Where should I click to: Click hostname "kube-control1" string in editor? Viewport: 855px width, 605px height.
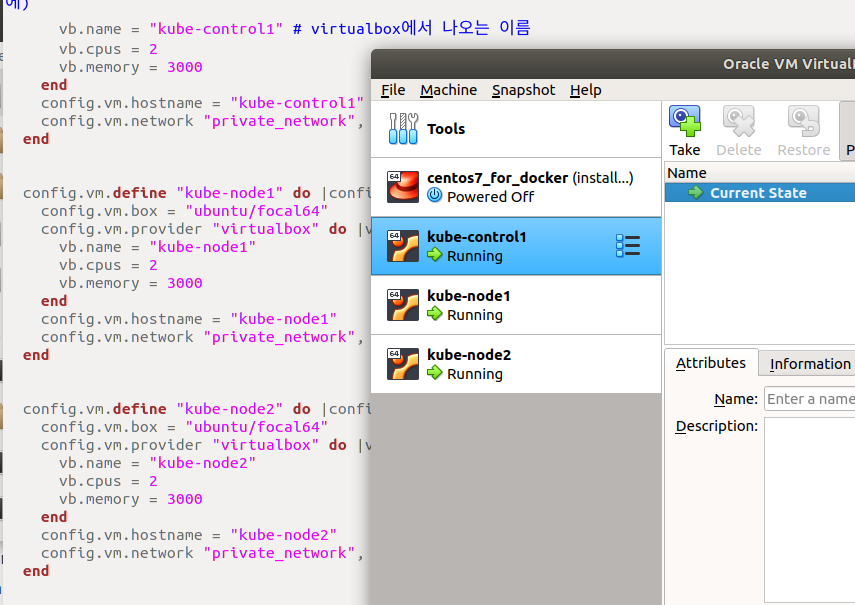(297, 103)
